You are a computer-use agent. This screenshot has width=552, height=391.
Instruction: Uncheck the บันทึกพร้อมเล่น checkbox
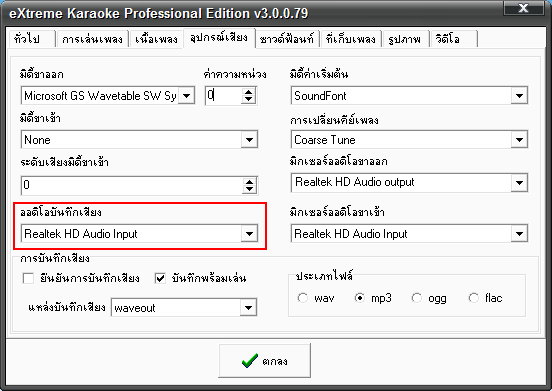coord(160,278)
